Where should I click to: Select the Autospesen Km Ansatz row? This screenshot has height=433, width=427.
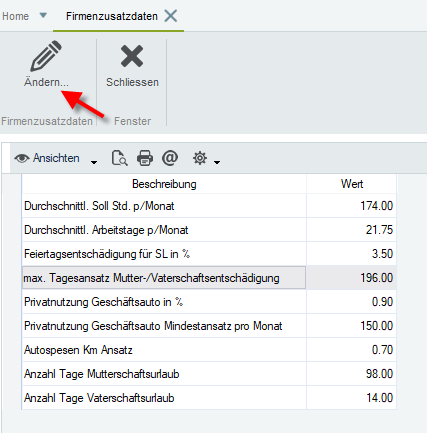point(209,350)
